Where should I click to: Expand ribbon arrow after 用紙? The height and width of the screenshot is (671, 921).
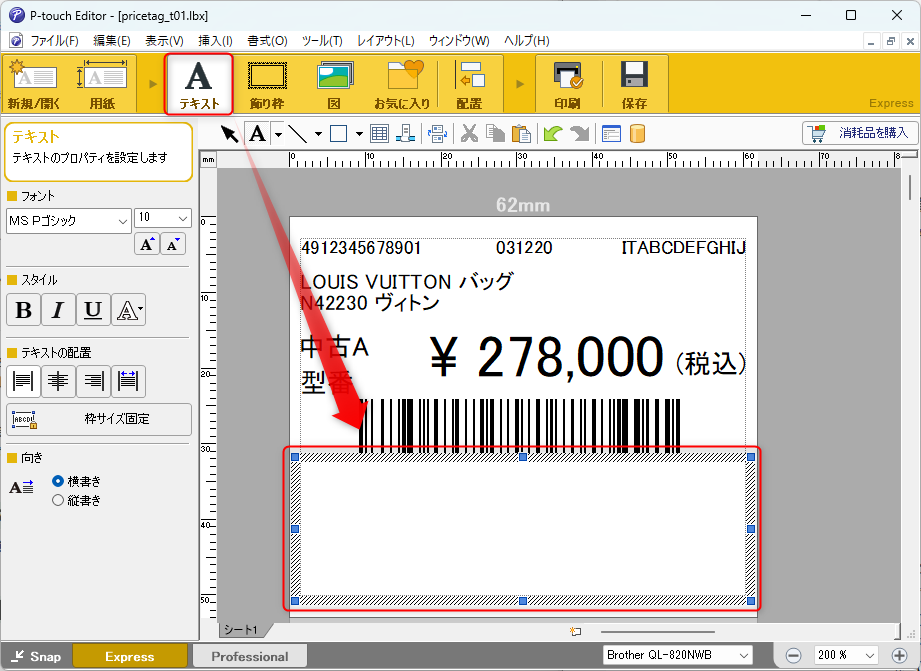[153, 84]
